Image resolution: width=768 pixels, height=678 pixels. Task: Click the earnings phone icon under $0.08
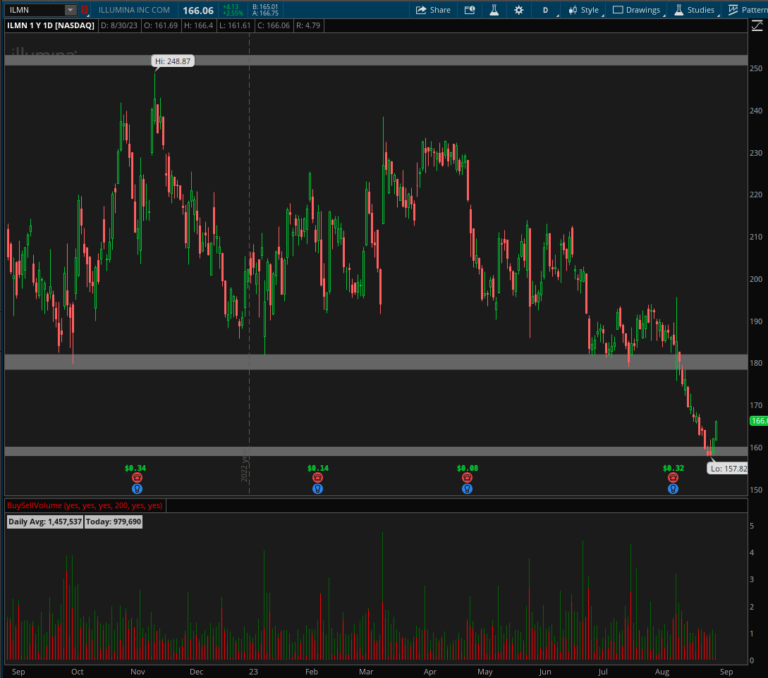(x=467, y=478)
